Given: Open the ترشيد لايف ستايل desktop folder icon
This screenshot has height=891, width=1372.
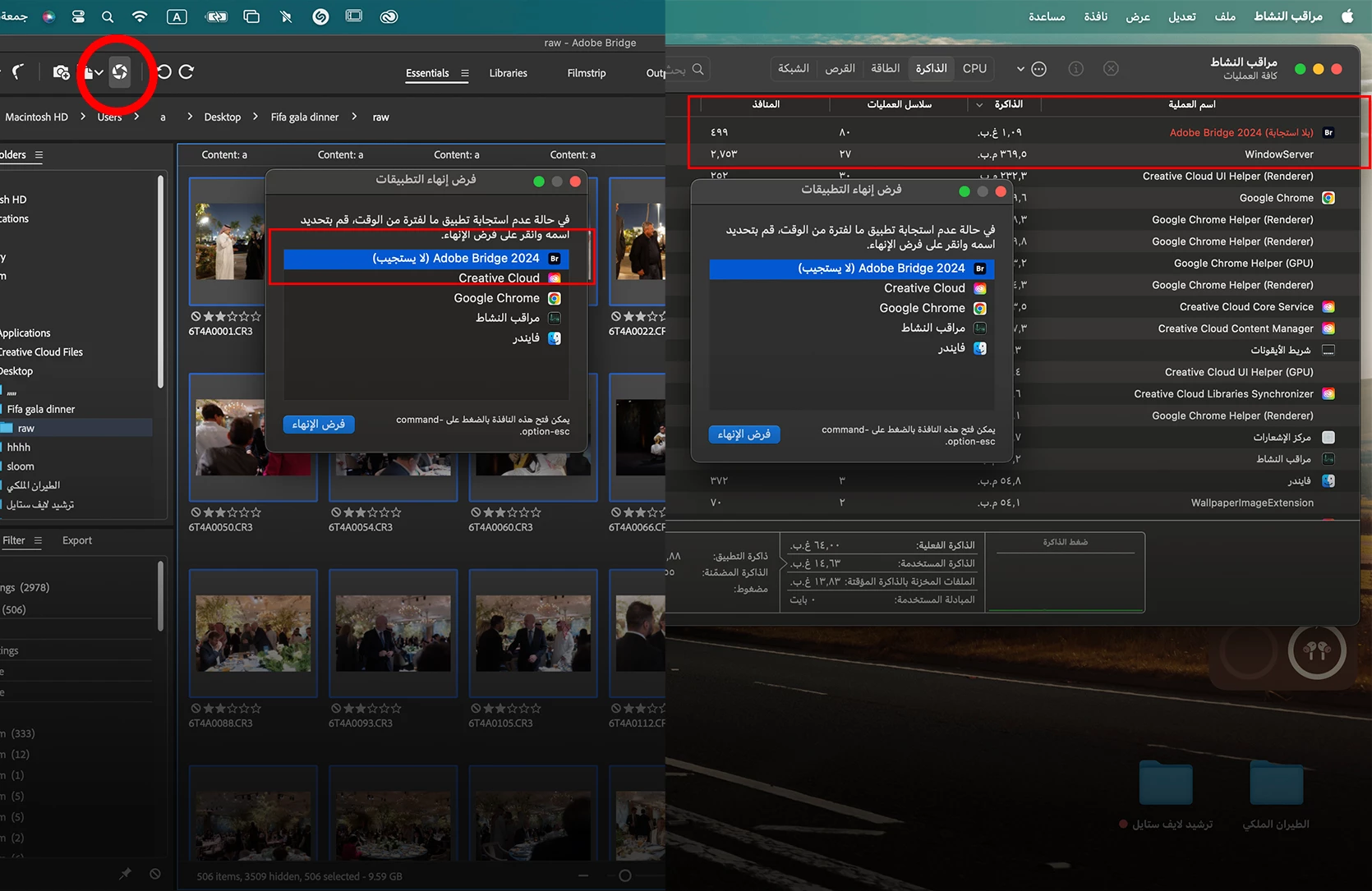Looking at the screenshot, I should coord(1164,784).
